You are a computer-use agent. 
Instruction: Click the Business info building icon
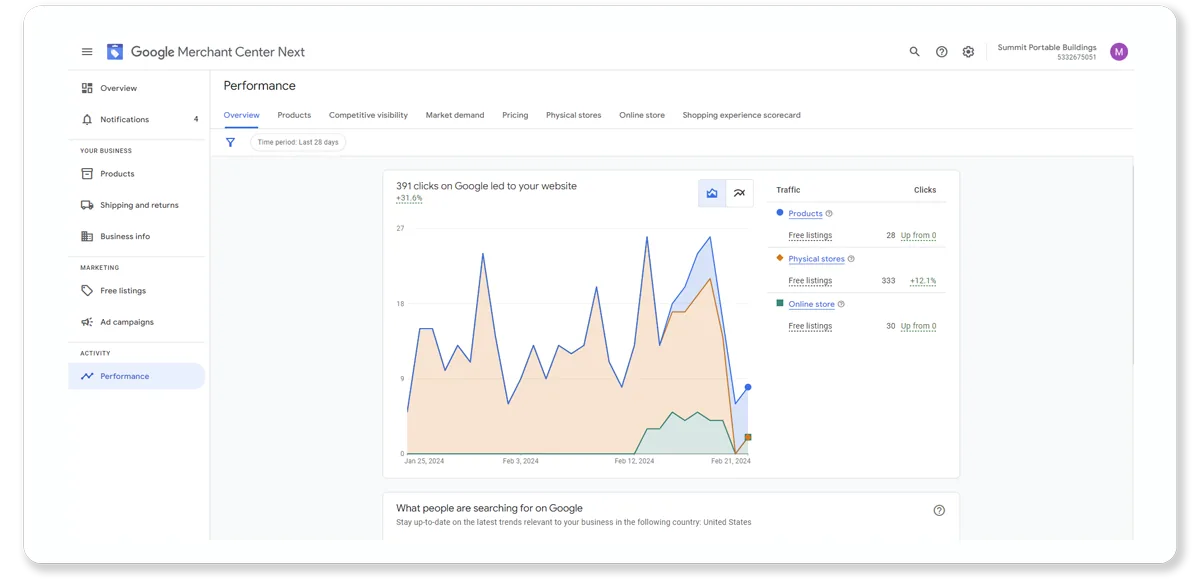click(87, 236)
